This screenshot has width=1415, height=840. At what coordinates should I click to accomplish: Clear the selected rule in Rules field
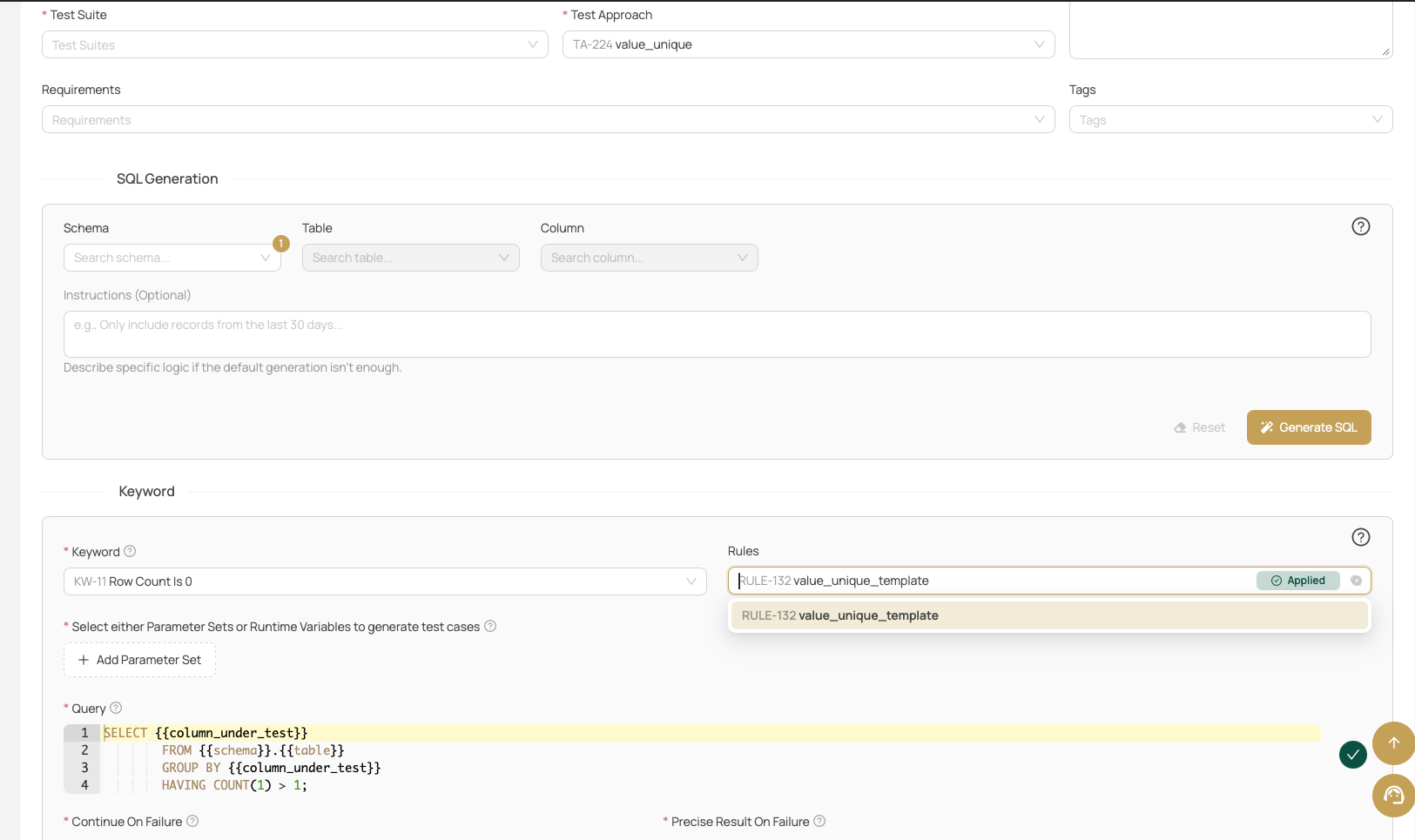point(1356,581)
